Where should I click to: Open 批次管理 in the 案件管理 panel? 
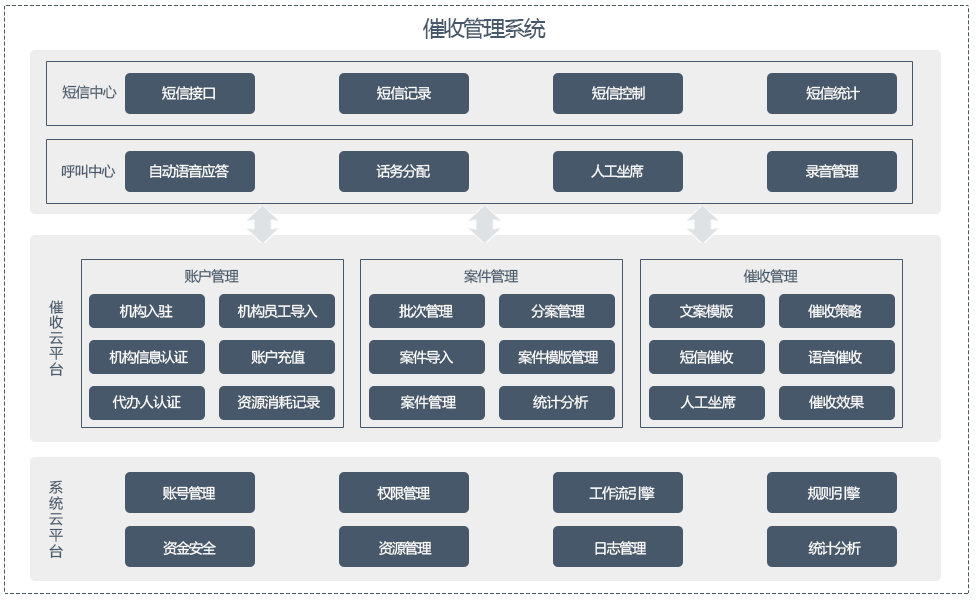point(426,311)
